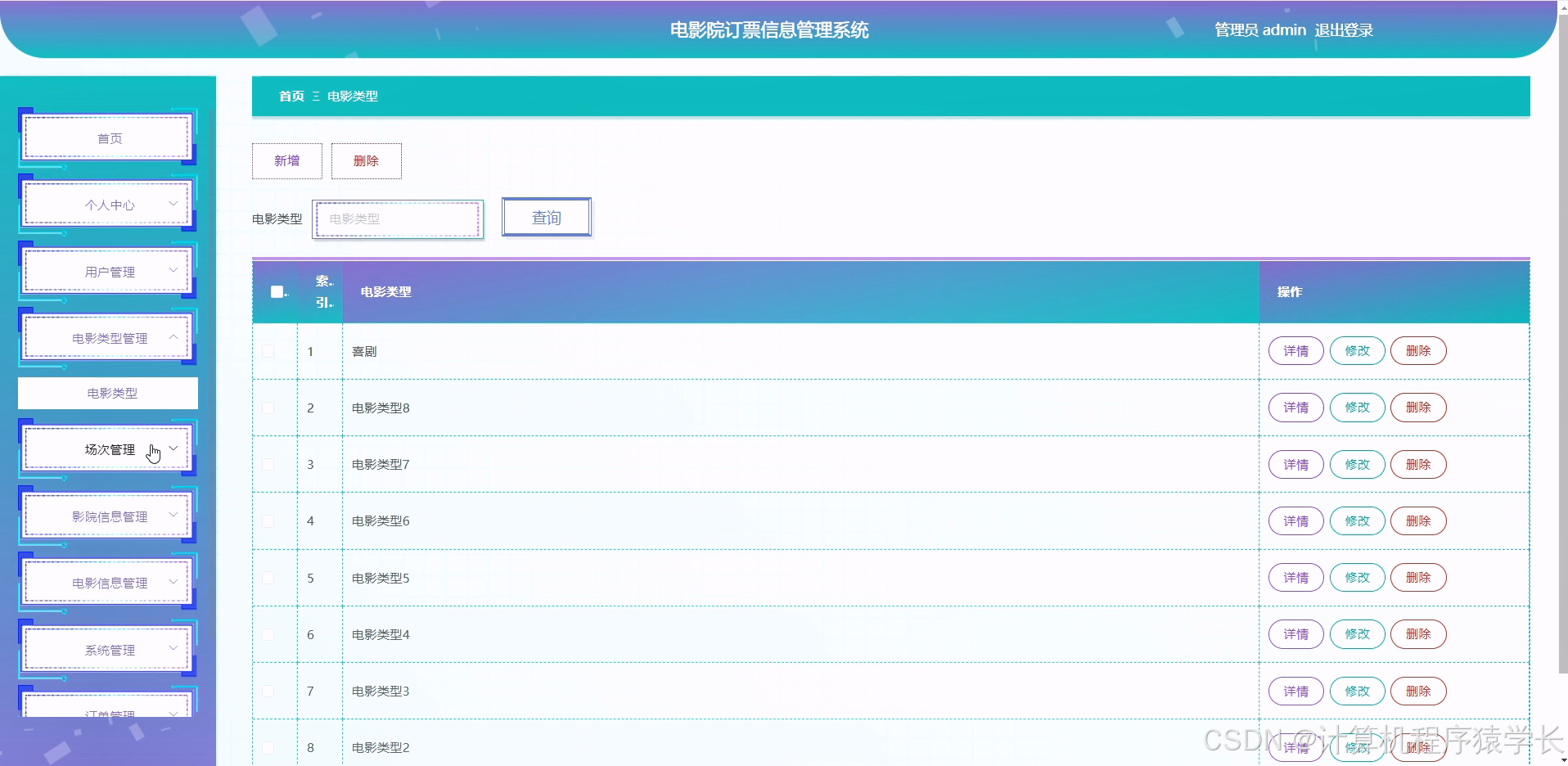Tick the checkbox for row 电影类型2
Screen dimensions: 1568x766
point(268,747)
